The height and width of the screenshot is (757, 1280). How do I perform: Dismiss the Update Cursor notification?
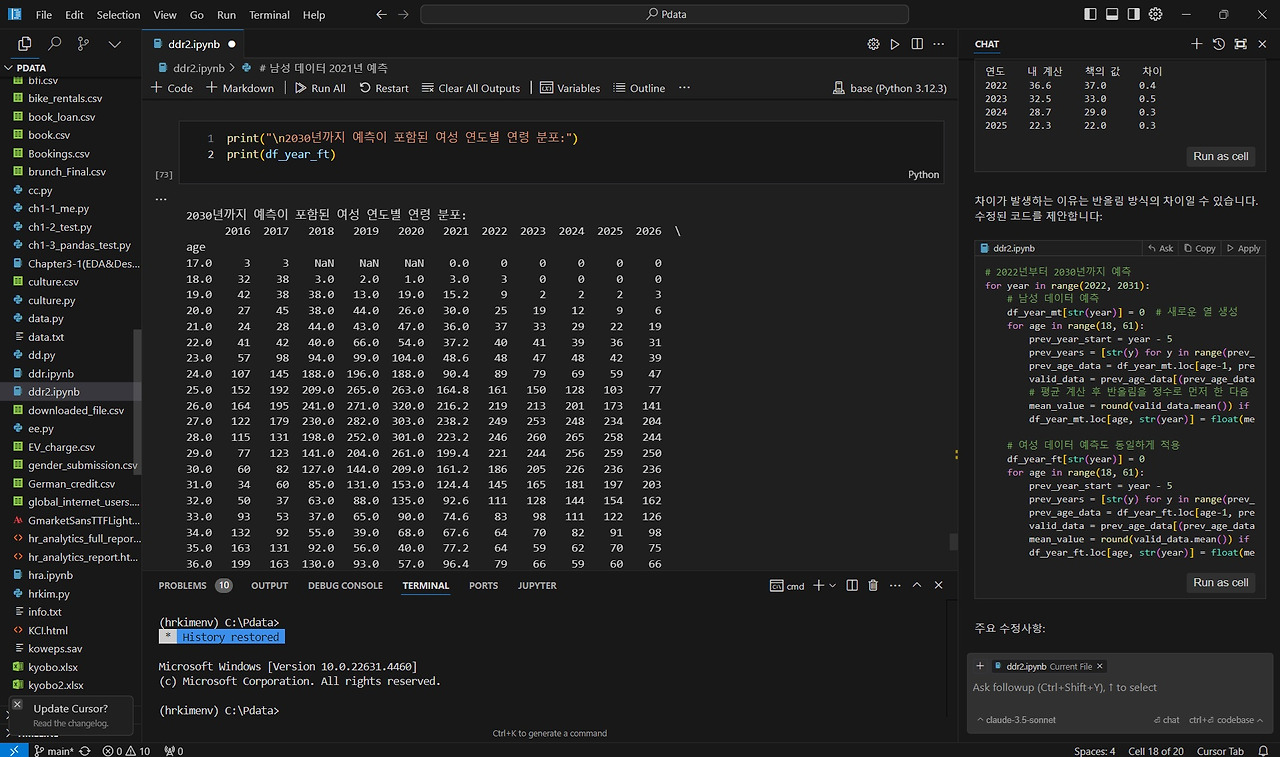point(17,704)
